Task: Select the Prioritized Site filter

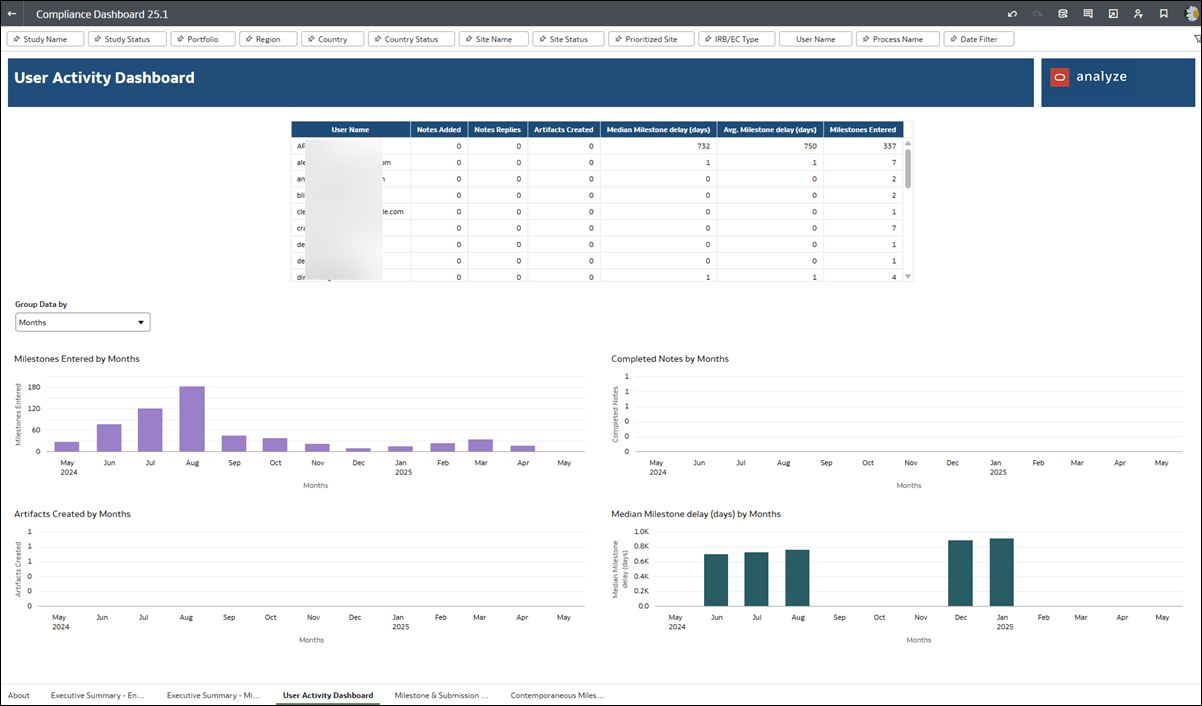Action: (651, 38)
